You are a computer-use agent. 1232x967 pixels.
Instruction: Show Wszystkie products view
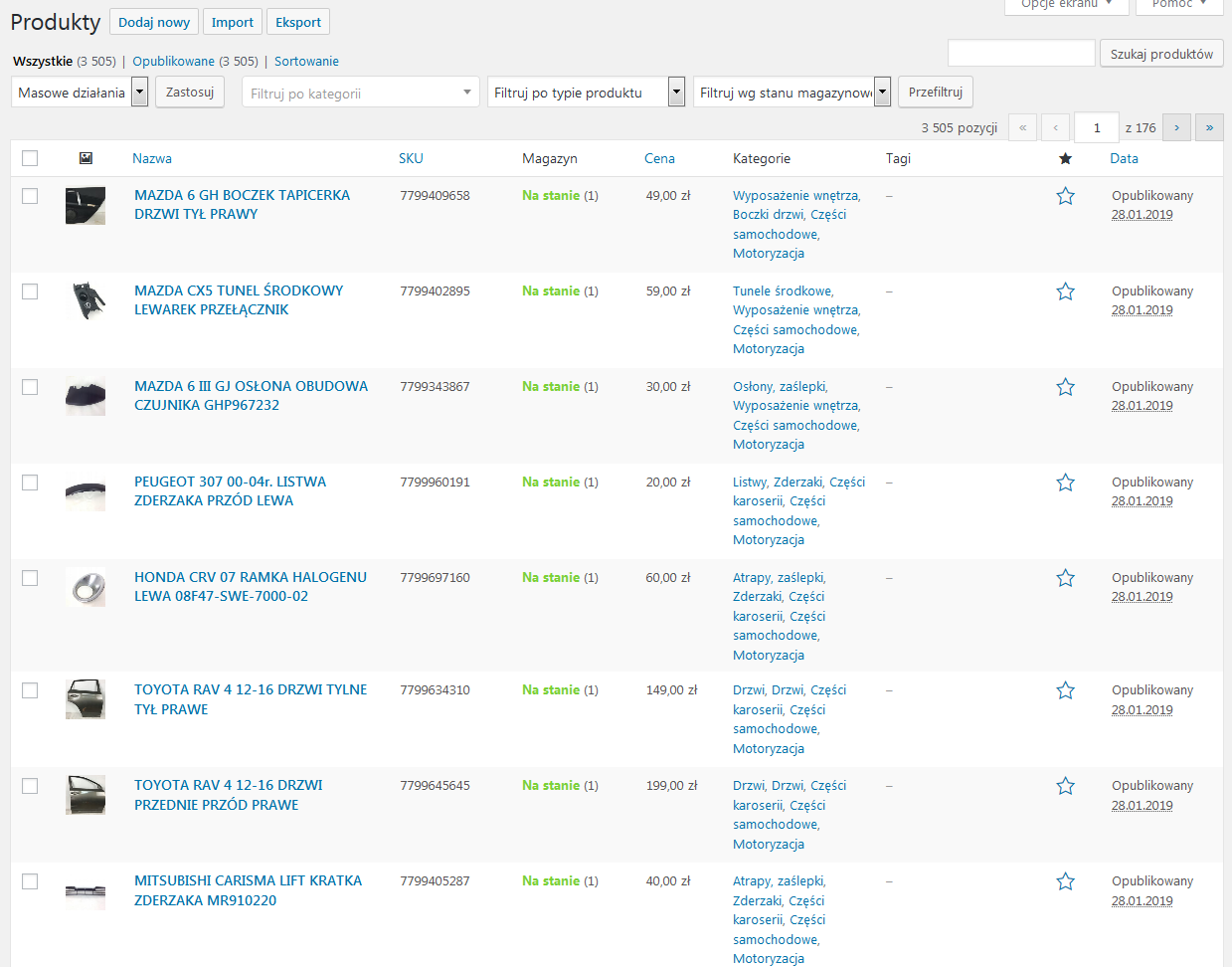[x=43, y=61]
